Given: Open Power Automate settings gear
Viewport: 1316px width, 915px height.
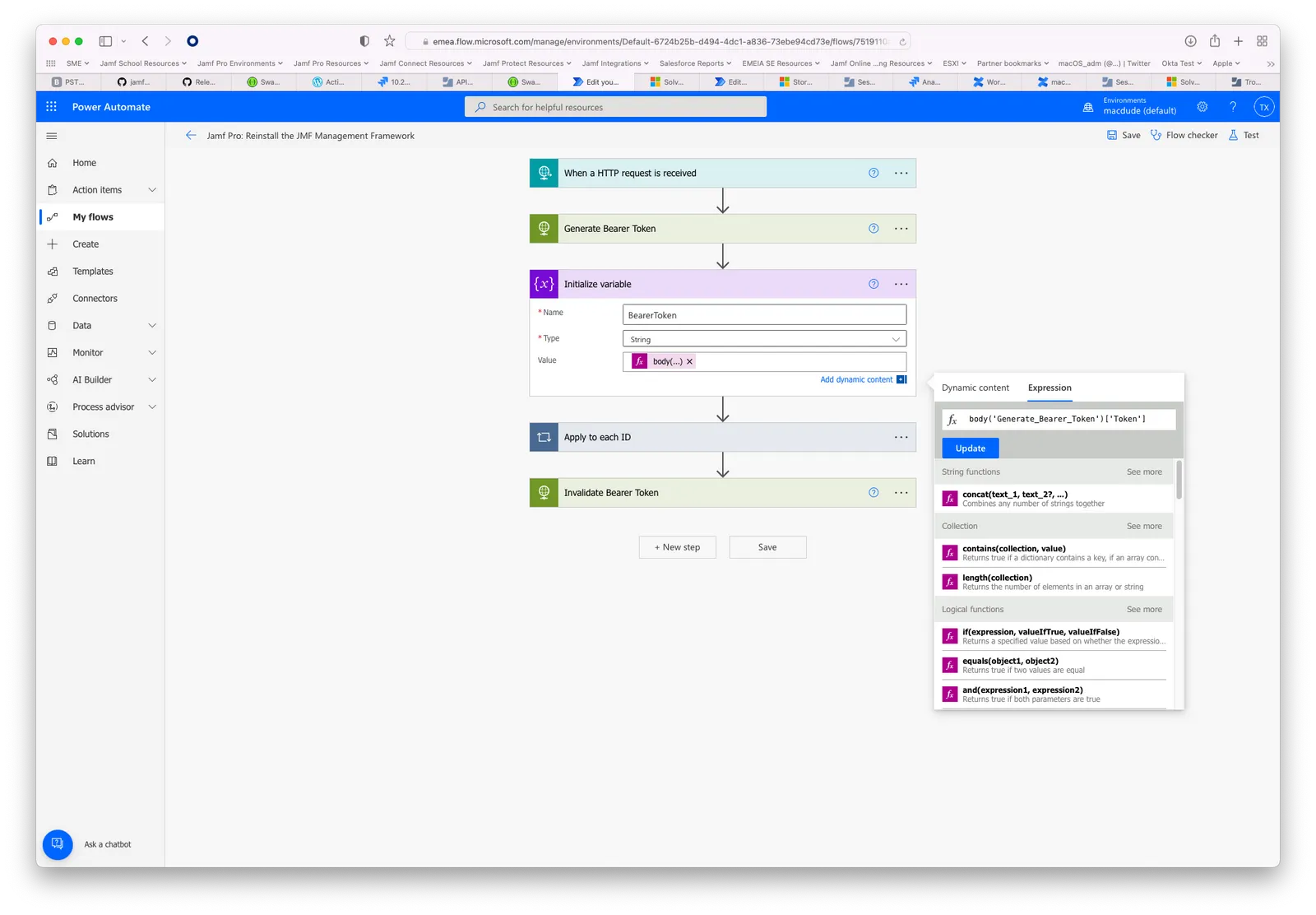Looking at the screenshot, I should pyautogui.click(x=1202, y=106).
